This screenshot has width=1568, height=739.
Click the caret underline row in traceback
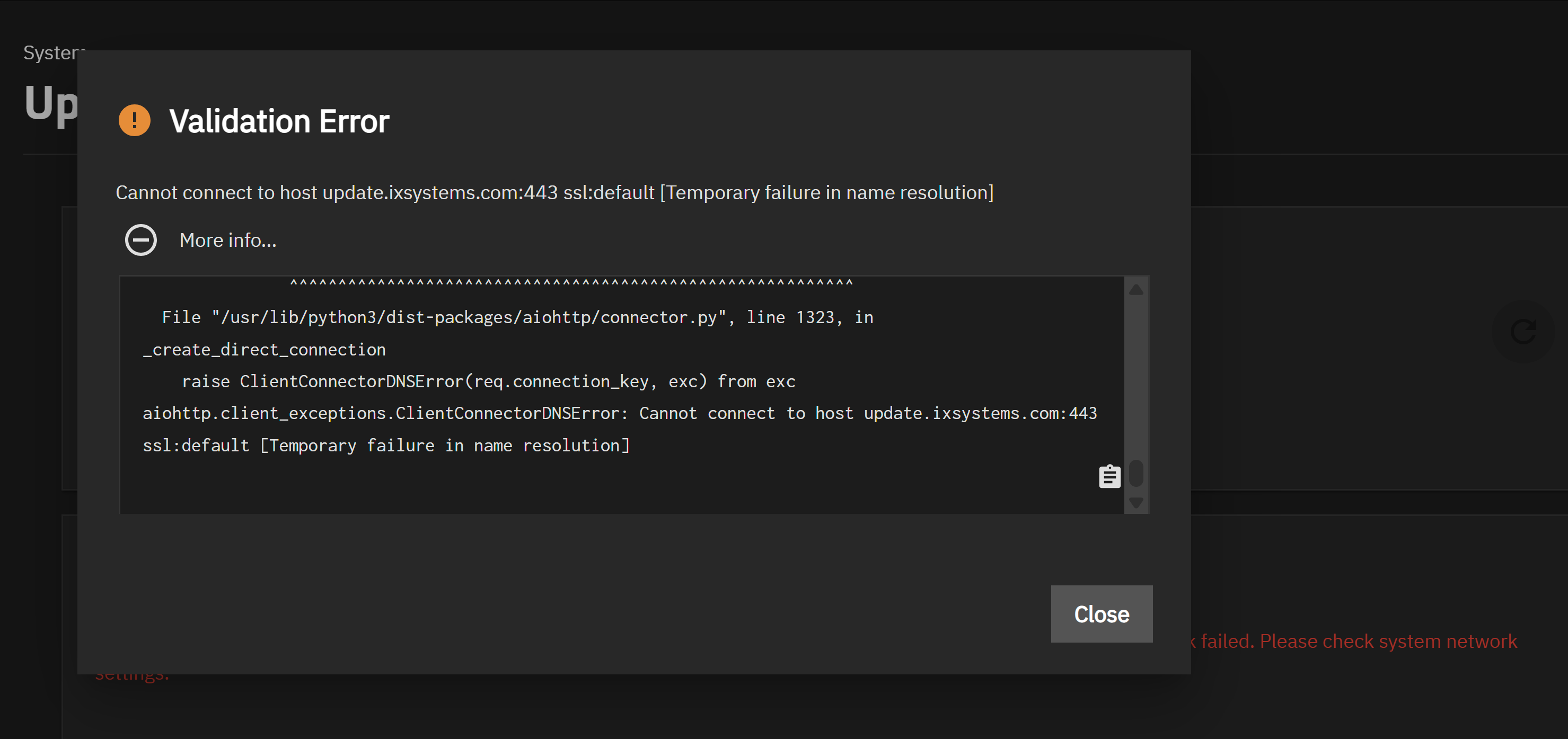tap(571, 283)
